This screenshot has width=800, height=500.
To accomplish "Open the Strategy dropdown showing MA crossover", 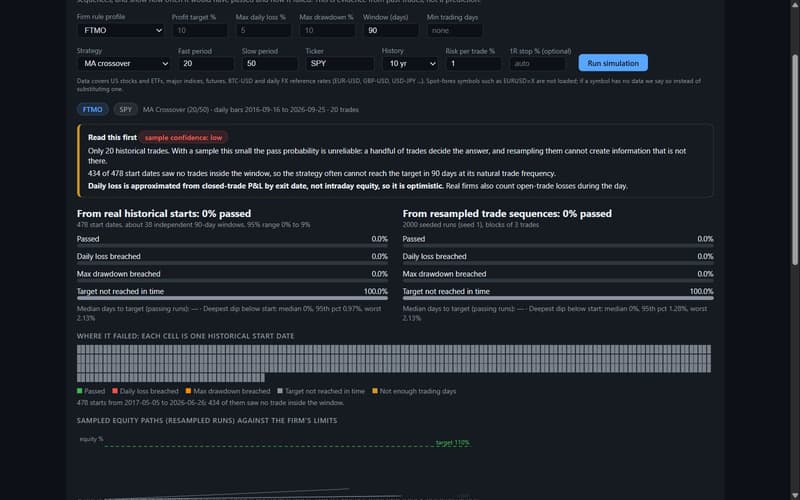I will tap(124, 64).
